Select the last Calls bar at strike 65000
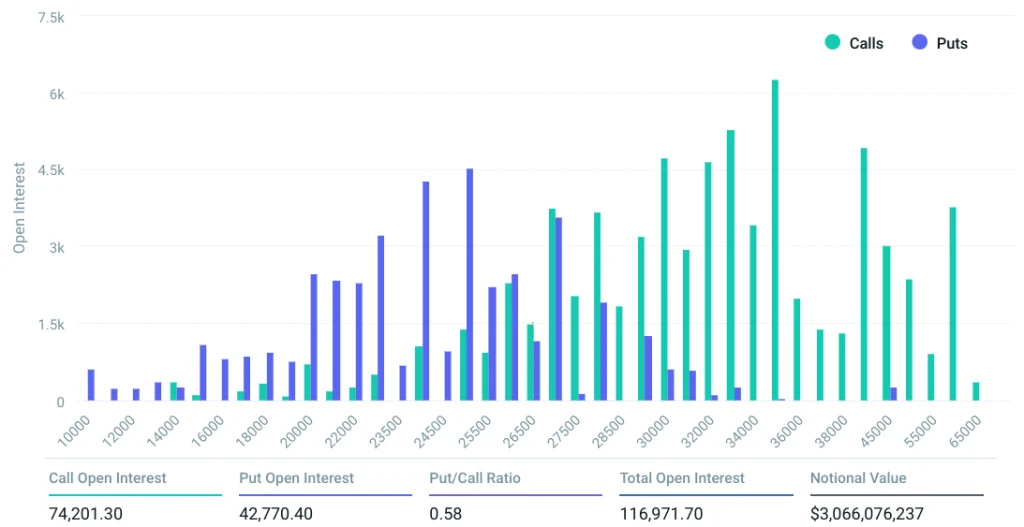The image size is (1024, 527). [x=975, y=391]
